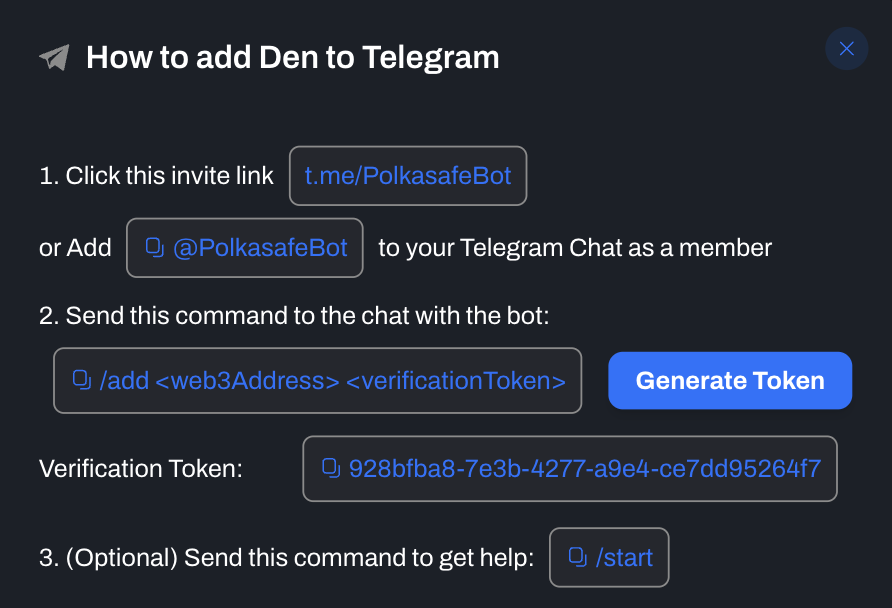Click the /start command text
Screen dimensions: 892x608
(624, 557)
